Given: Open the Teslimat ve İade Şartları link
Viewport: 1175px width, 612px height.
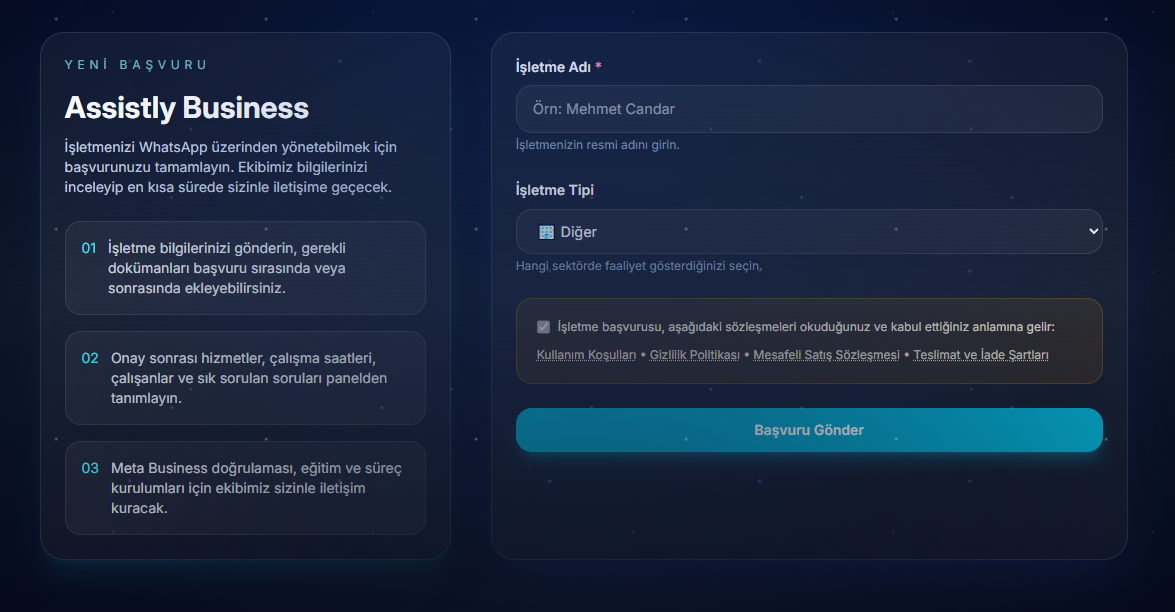Looking at the screenshot, I should click(x=980, y=355).
